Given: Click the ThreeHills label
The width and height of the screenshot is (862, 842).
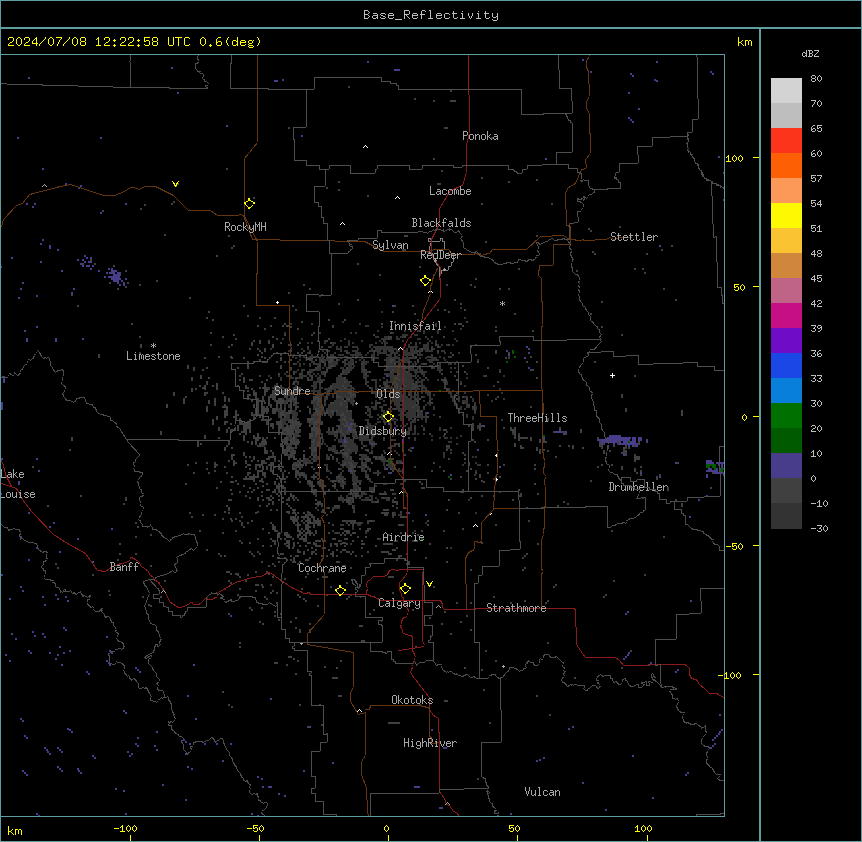Looking at the screenshot, I should (x=537, y=418).
